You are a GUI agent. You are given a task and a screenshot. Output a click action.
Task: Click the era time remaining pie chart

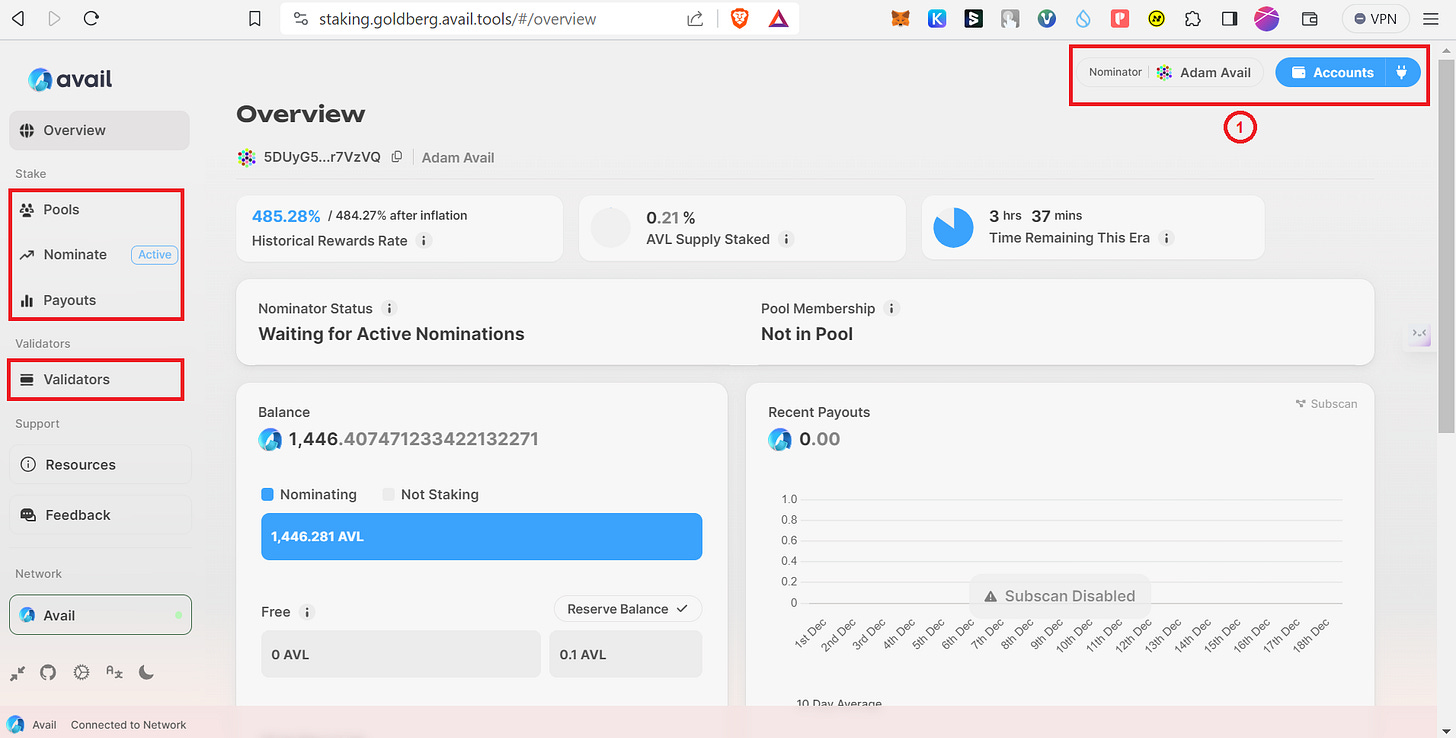953,228
